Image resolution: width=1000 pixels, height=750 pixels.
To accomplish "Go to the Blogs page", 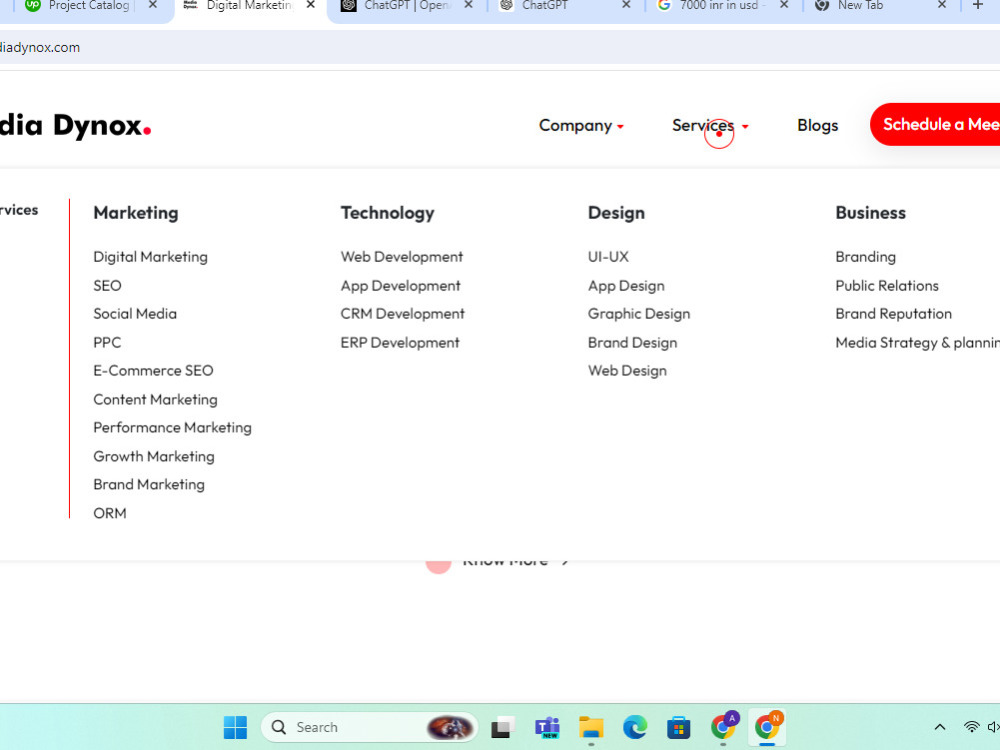I will point(818,126).
